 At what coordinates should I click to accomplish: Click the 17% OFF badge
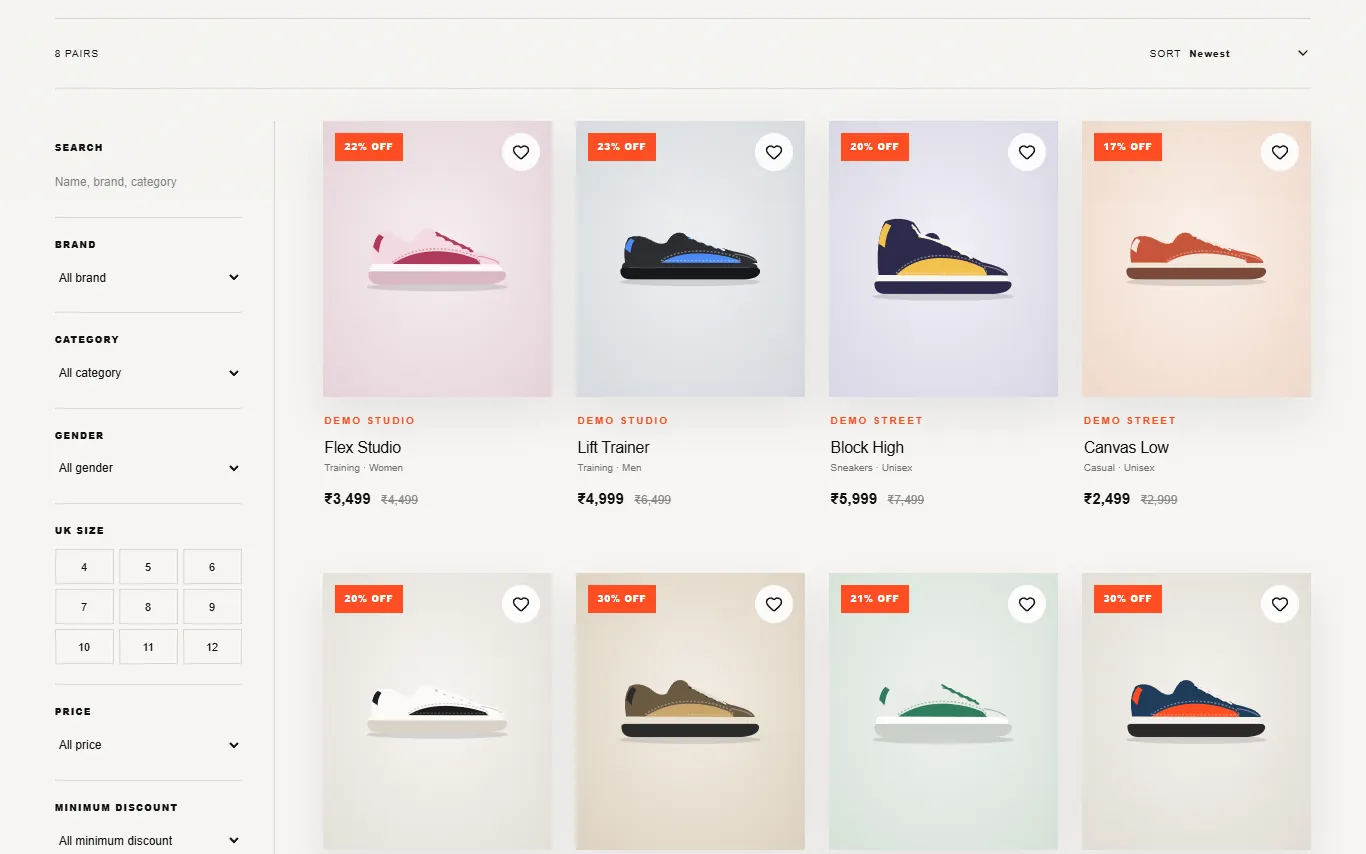click(x=1128, y=147)
